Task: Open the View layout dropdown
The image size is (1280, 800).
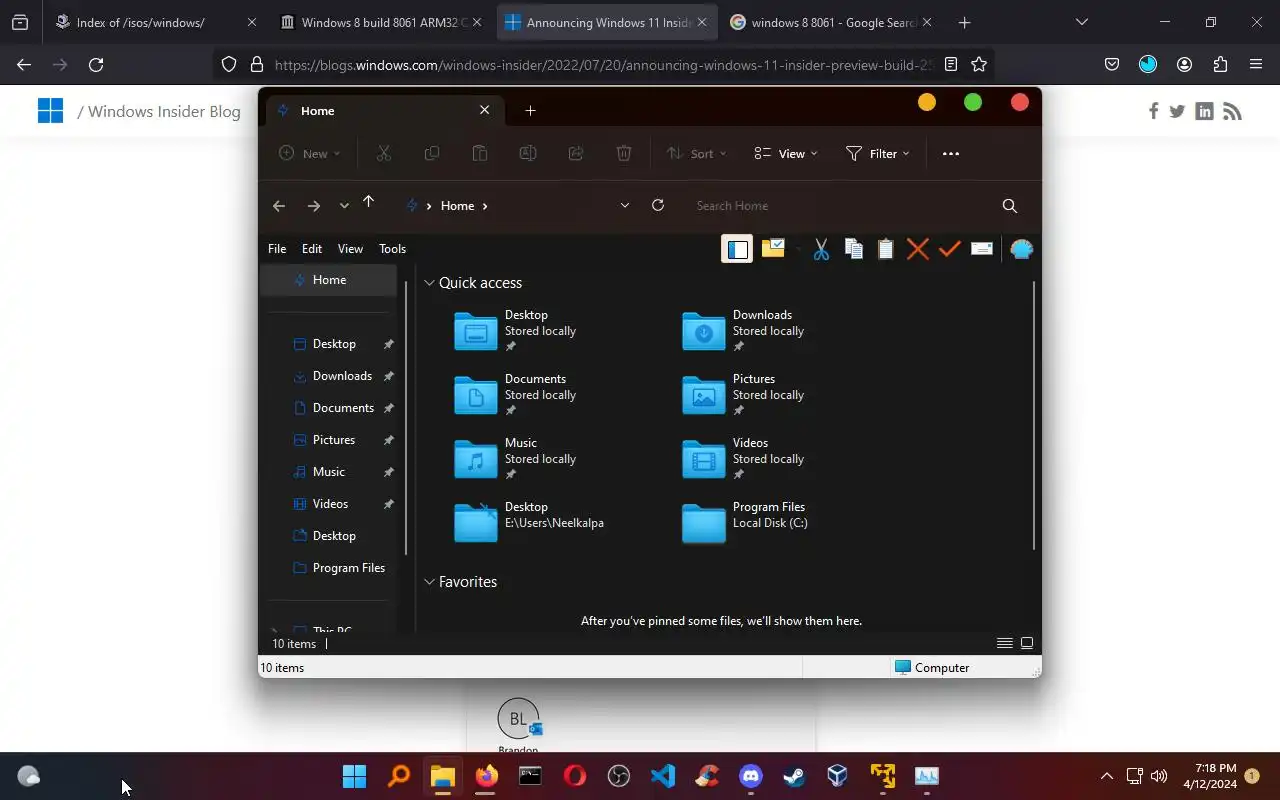Action: point(786,153)
